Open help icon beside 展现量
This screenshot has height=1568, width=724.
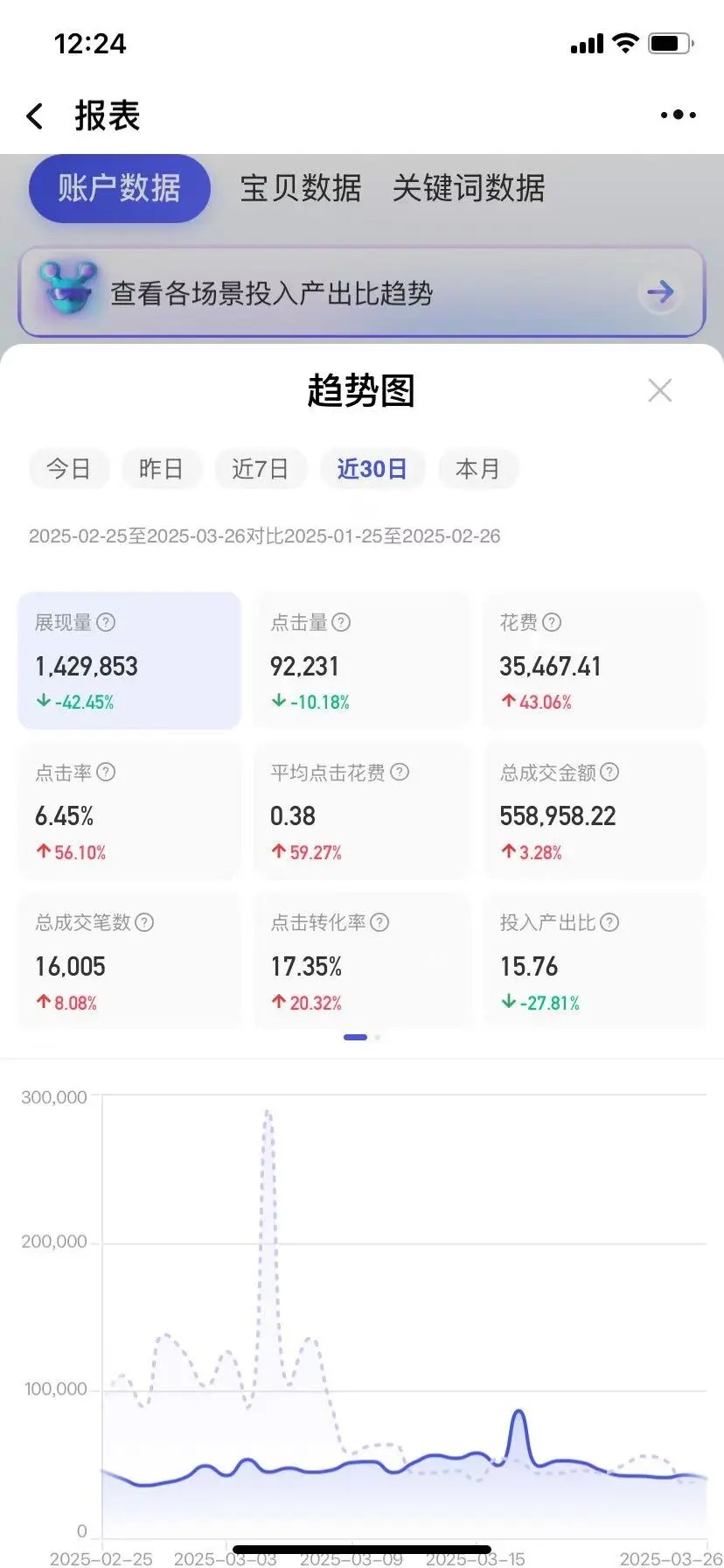click(106, 622)
